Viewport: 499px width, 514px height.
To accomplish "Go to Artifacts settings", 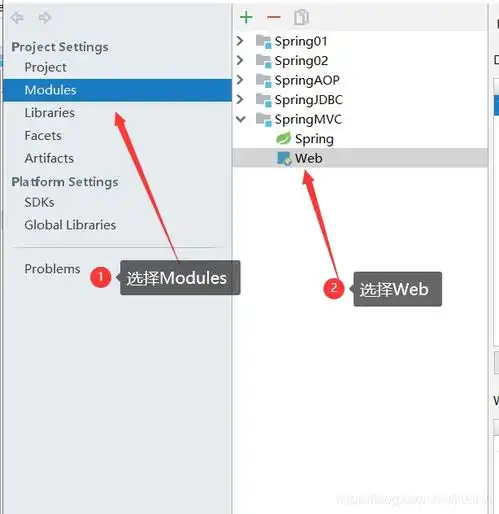I will point(49,158).
